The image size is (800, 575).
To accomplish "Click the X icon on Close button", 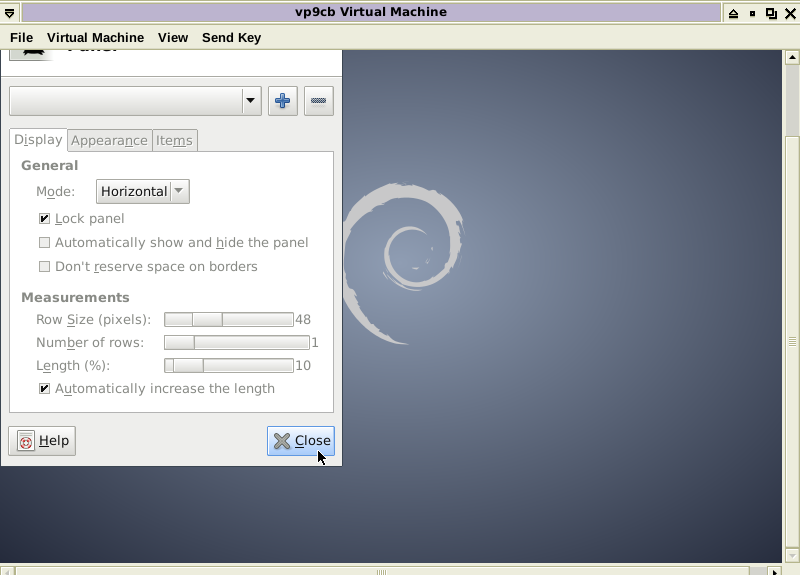I will [x=282, y=441].
